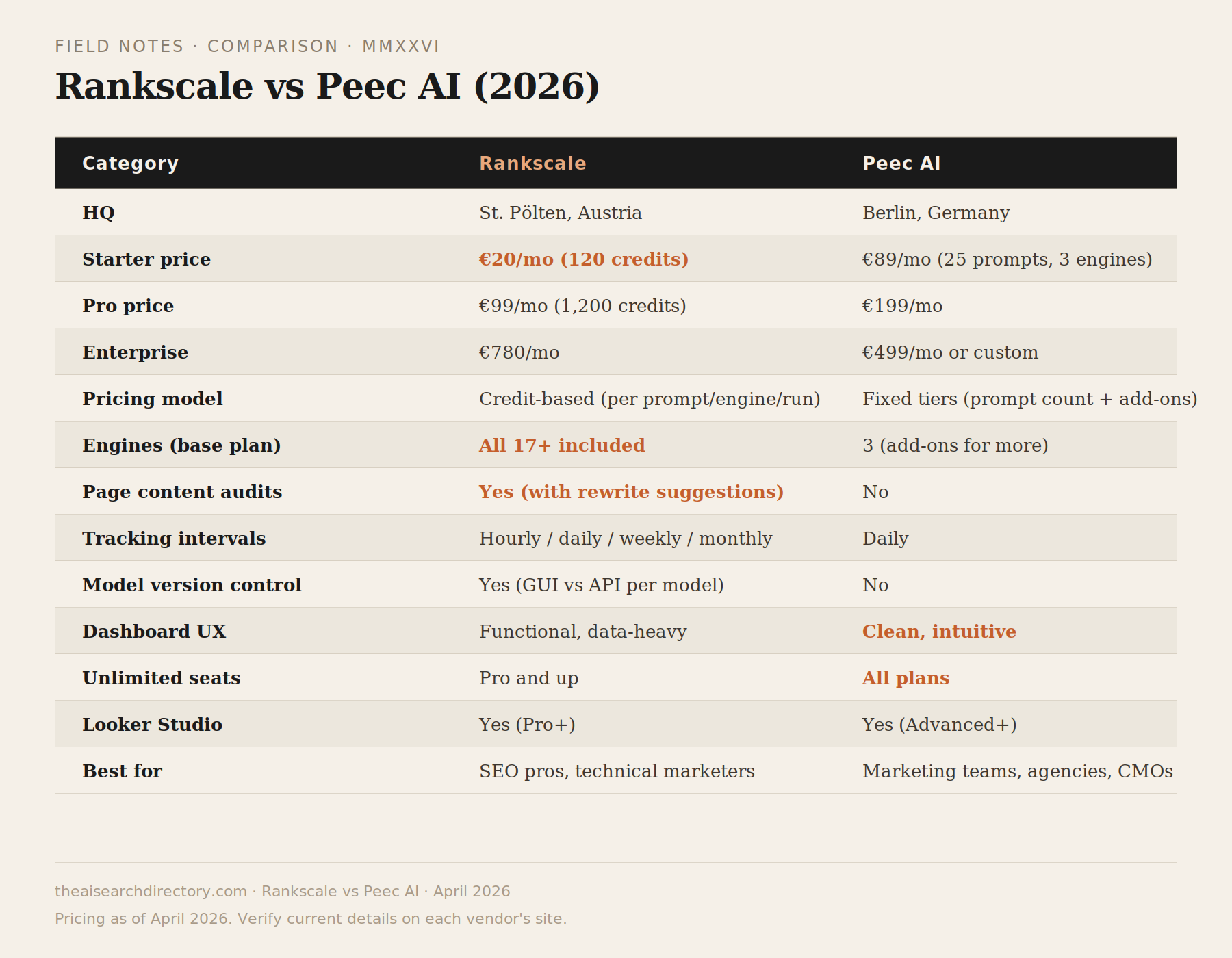Click the 'Pricing as of April 2026' disclaimer
The height and width of the screenshot is (958, 1232).
(x=310, y=918)
